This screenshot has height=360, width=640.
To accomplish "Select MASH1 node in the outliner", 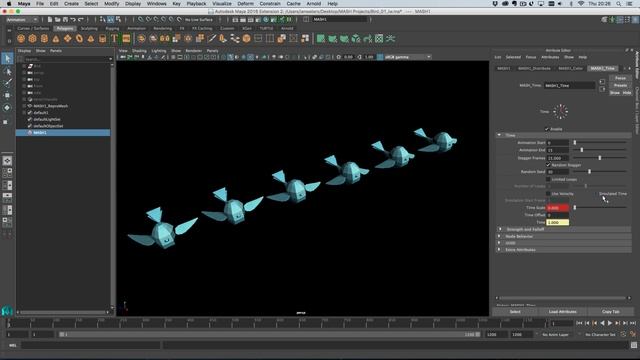I will 63,133.
